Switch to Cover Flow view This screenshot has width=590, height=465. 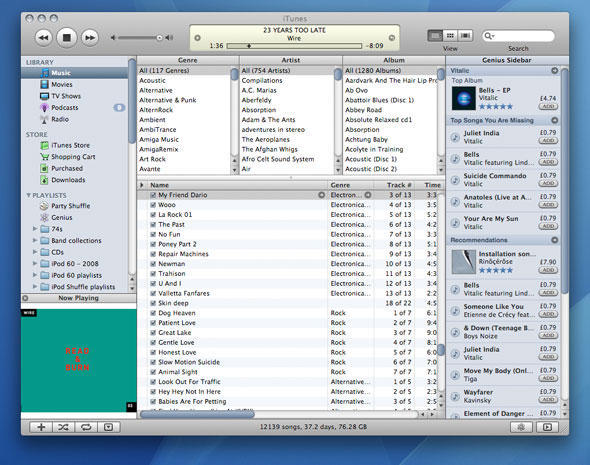[465, 36]
